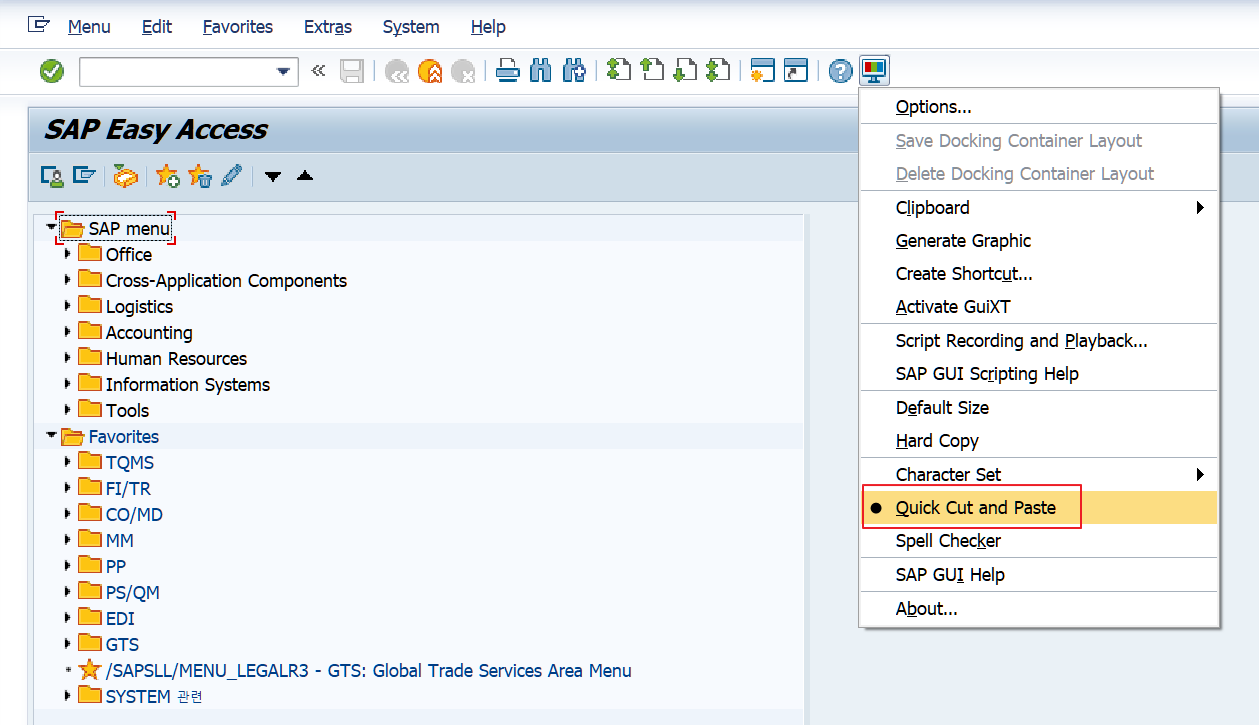Expand the Human Resources folder arrow

[x=68, y=358]
